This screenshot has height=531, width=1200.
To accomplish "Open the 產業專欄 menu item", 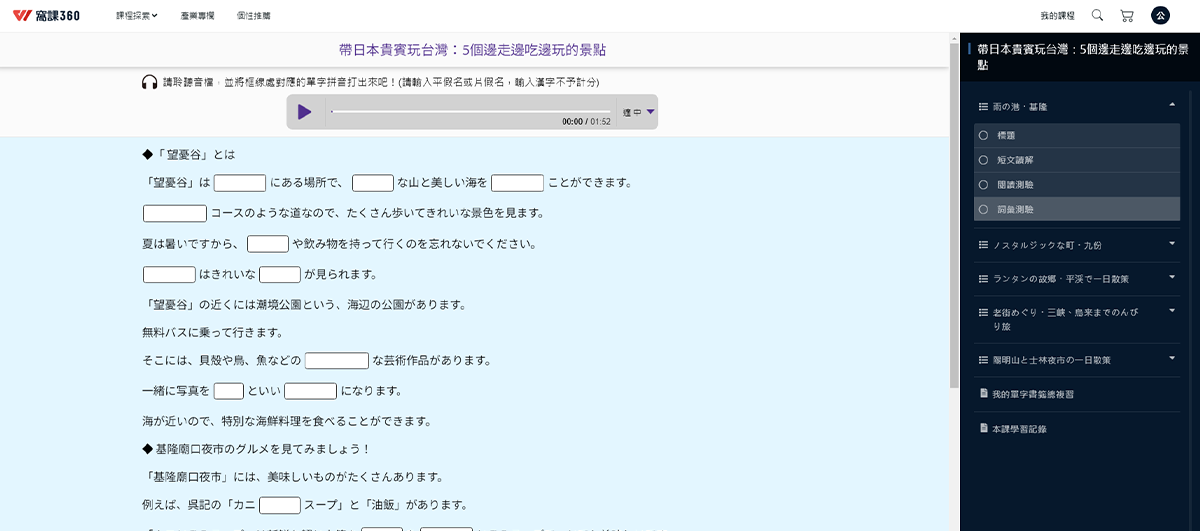I will pyautogui.click(x=197, y=16).
